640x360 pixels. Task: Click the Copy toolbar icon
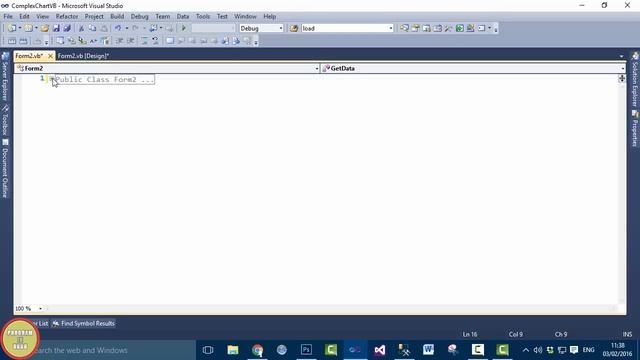pyautogui.click(x=93, y=28)
